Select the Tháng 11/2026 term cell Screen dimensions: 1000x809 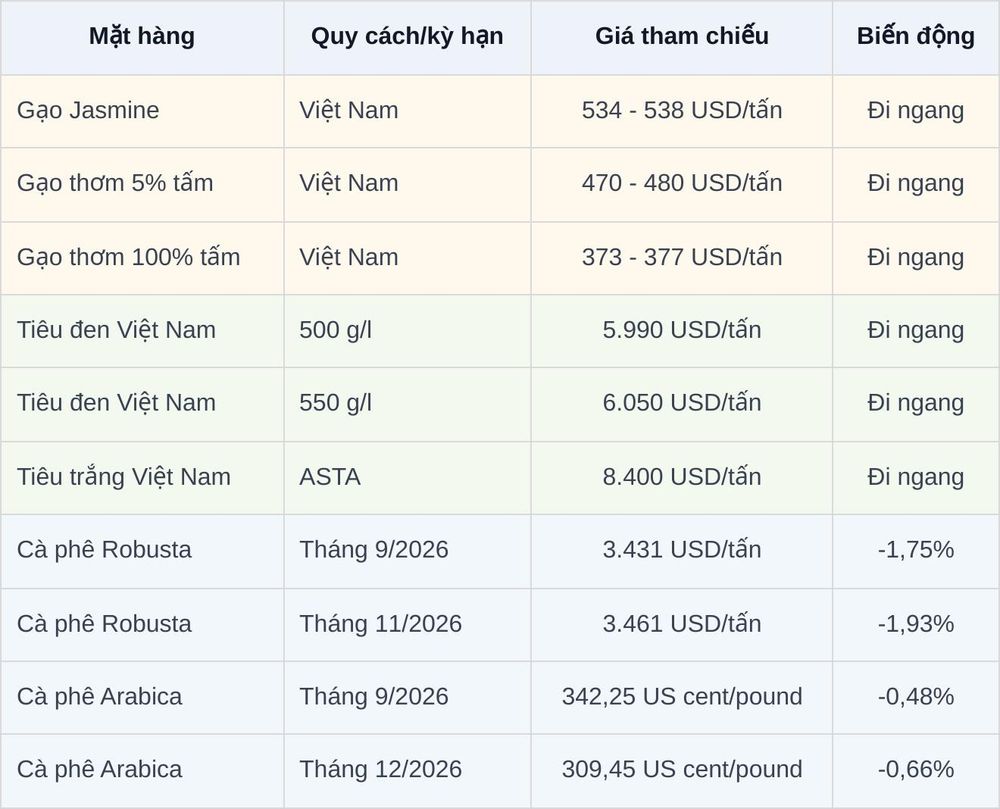(408, 624)
